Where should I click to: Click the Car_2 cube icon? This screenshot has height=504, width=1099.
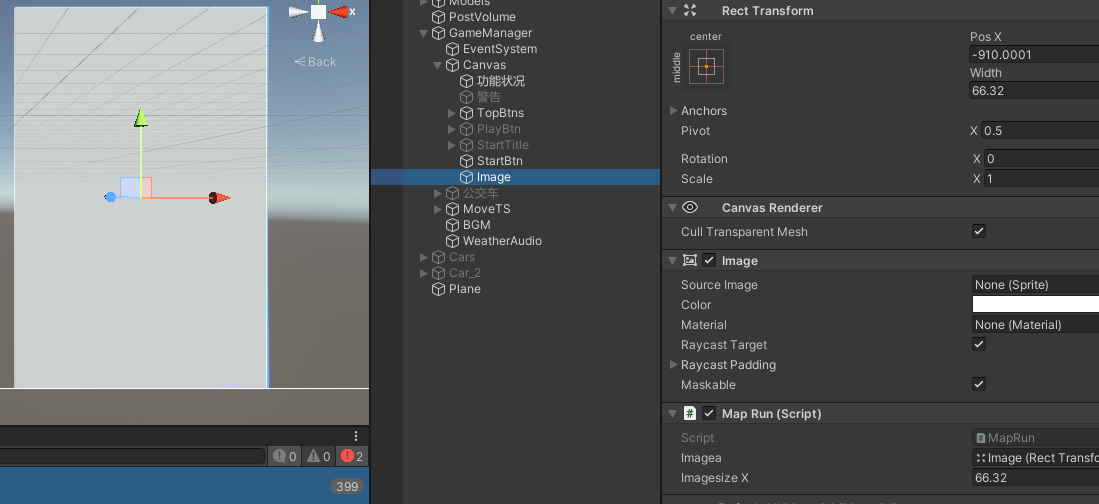[x=439, y=273]
